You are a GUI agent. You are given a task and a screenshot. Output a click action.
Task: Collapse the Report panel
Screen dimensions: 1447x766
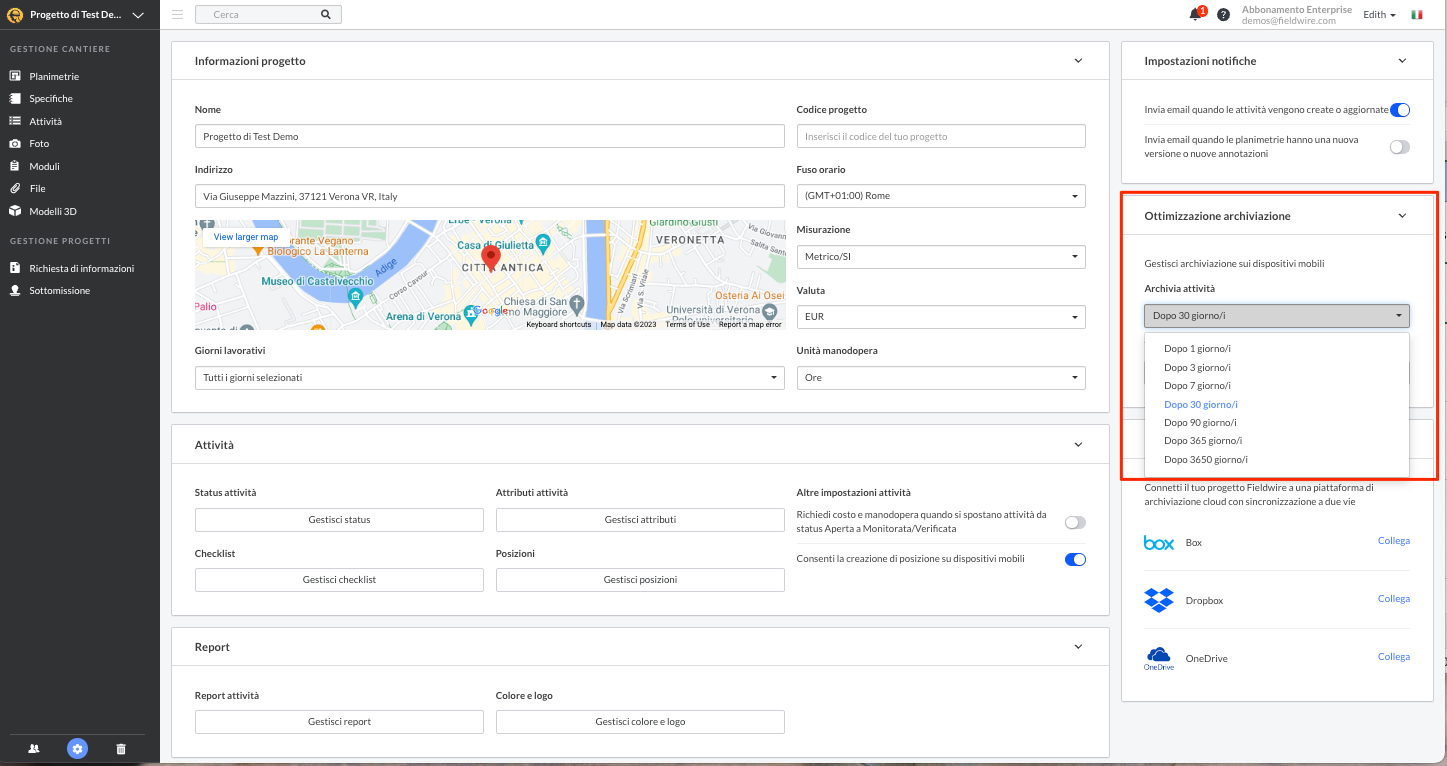click(x=1078, y=647)
